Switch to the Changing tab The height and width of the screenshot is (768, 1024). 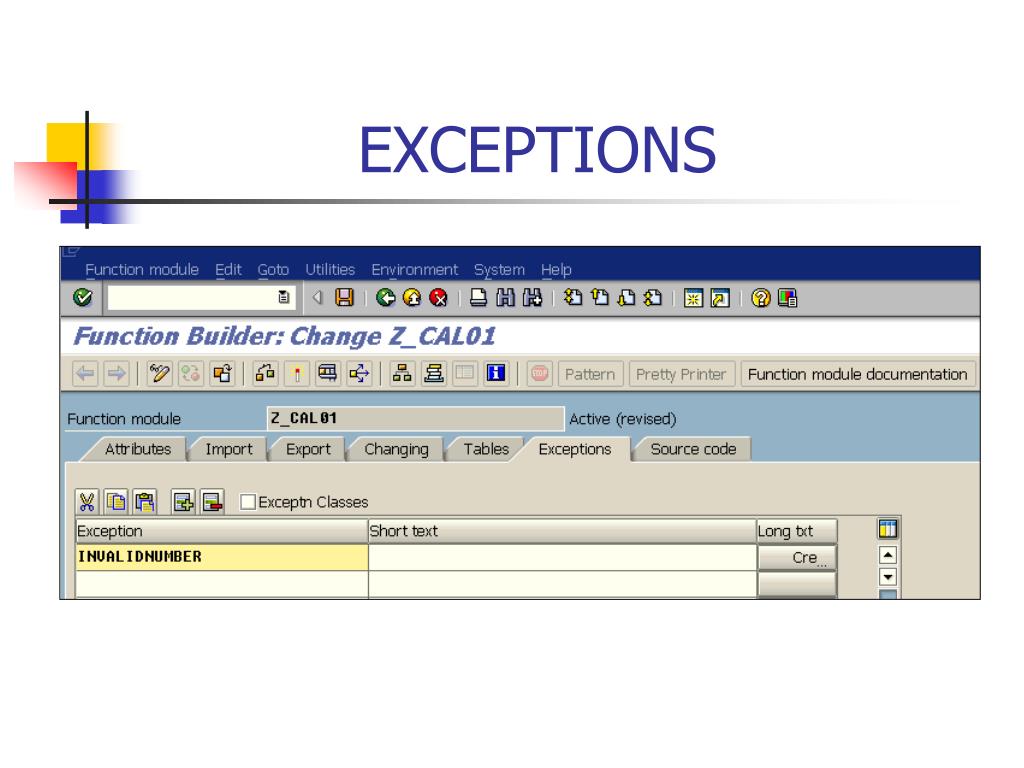click(396, 449)
